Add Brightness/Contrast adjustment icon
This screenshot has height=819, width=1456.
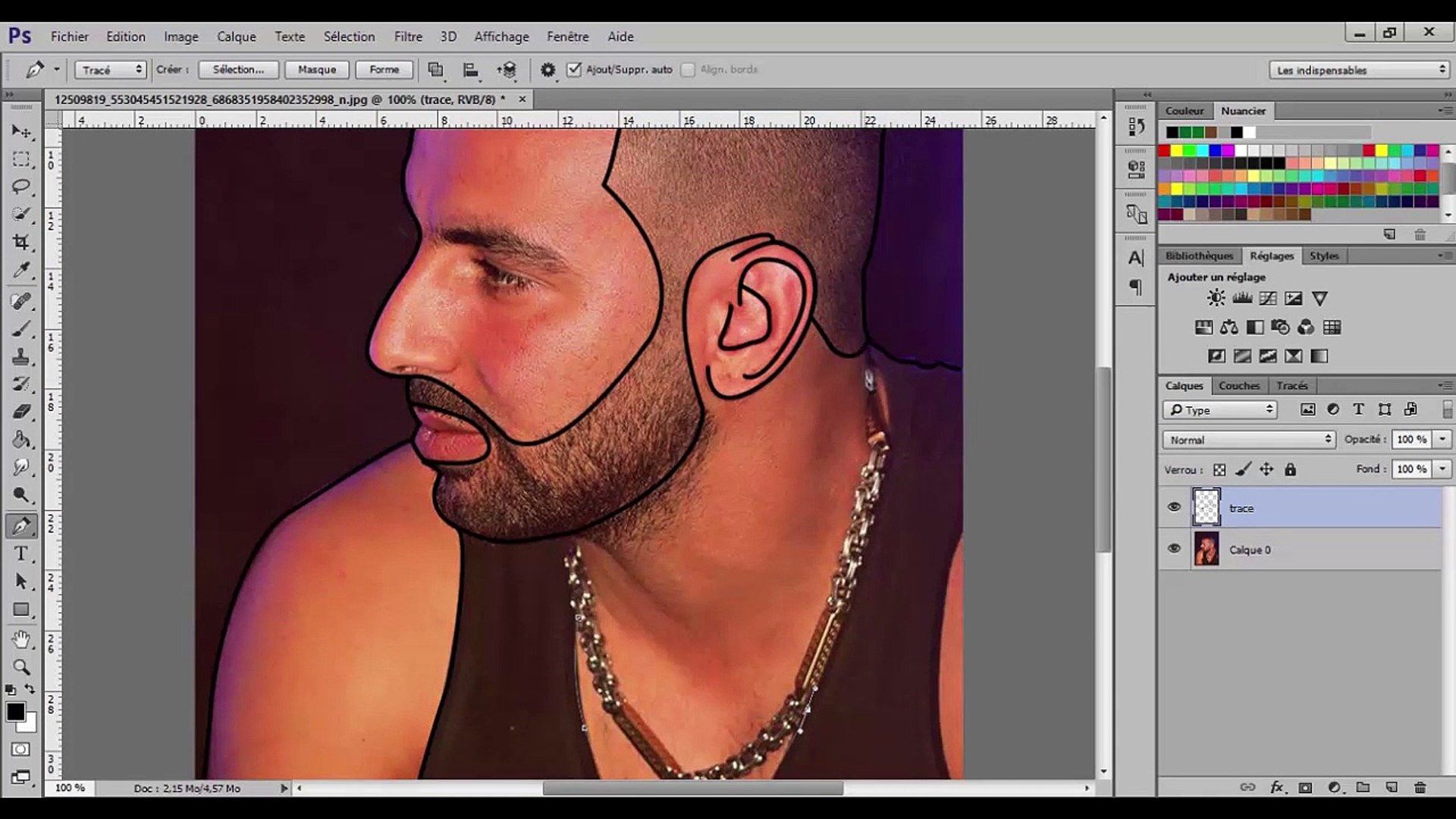[1216, 298]
